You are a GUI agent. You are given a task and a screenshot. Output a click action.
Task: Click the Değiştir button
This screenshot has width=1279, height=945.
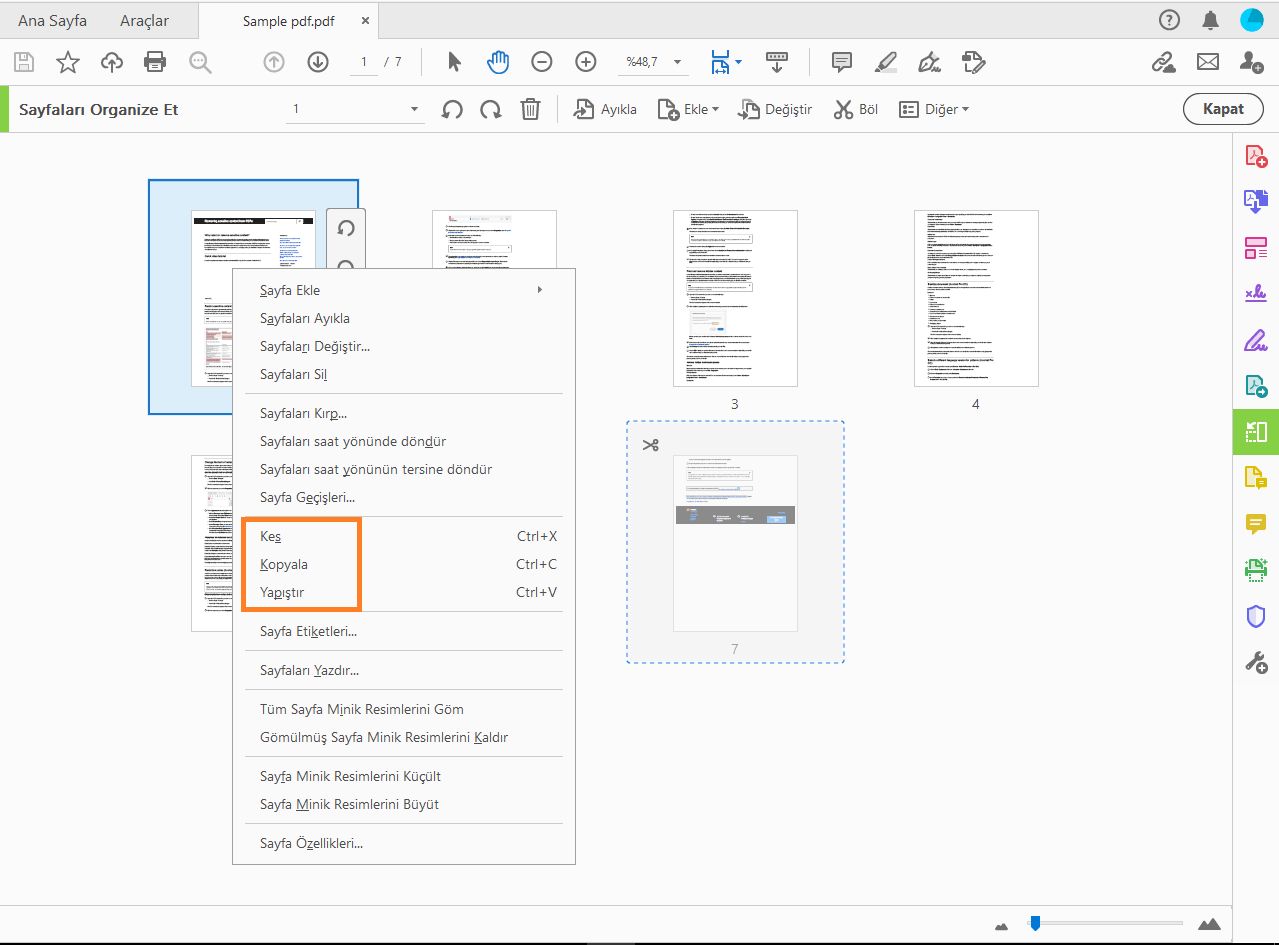[x=775, y=109]
